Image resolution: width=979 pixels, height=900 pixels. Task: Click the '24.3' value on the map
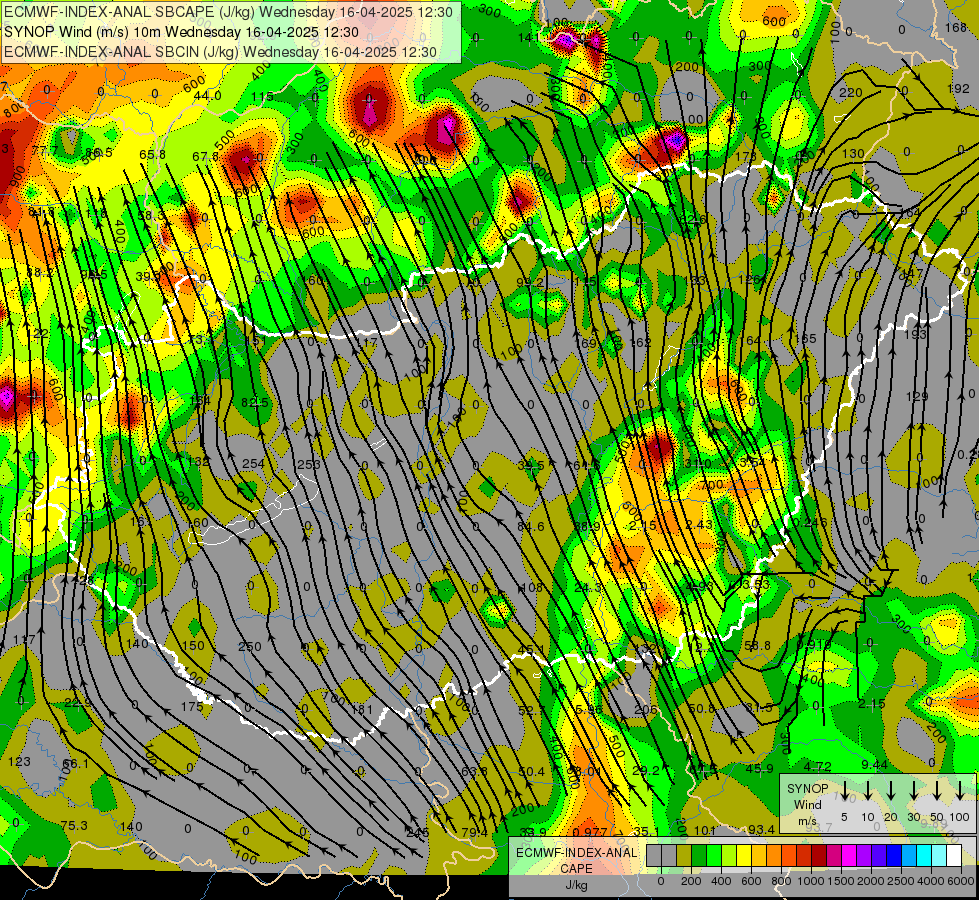[588, 587]
